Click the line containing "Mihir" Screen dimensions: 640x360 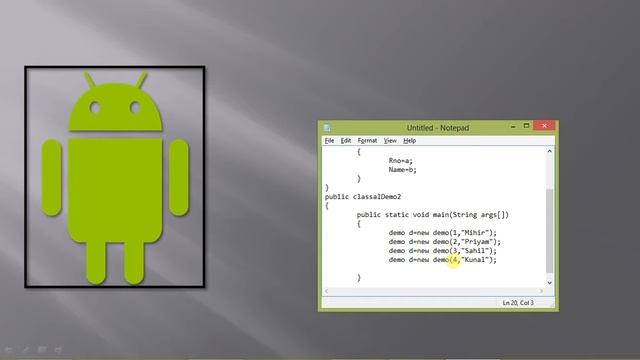click(442, 233)
